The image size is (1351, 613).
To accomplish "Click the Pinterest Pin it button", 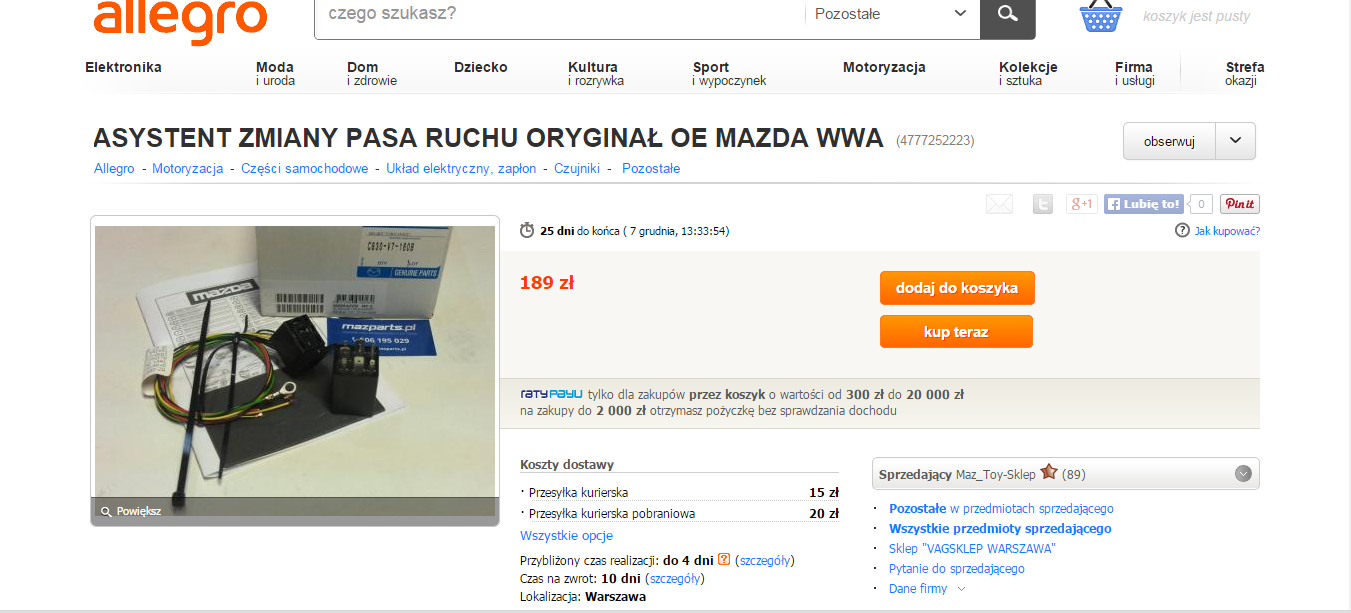I will [1240, 204].
